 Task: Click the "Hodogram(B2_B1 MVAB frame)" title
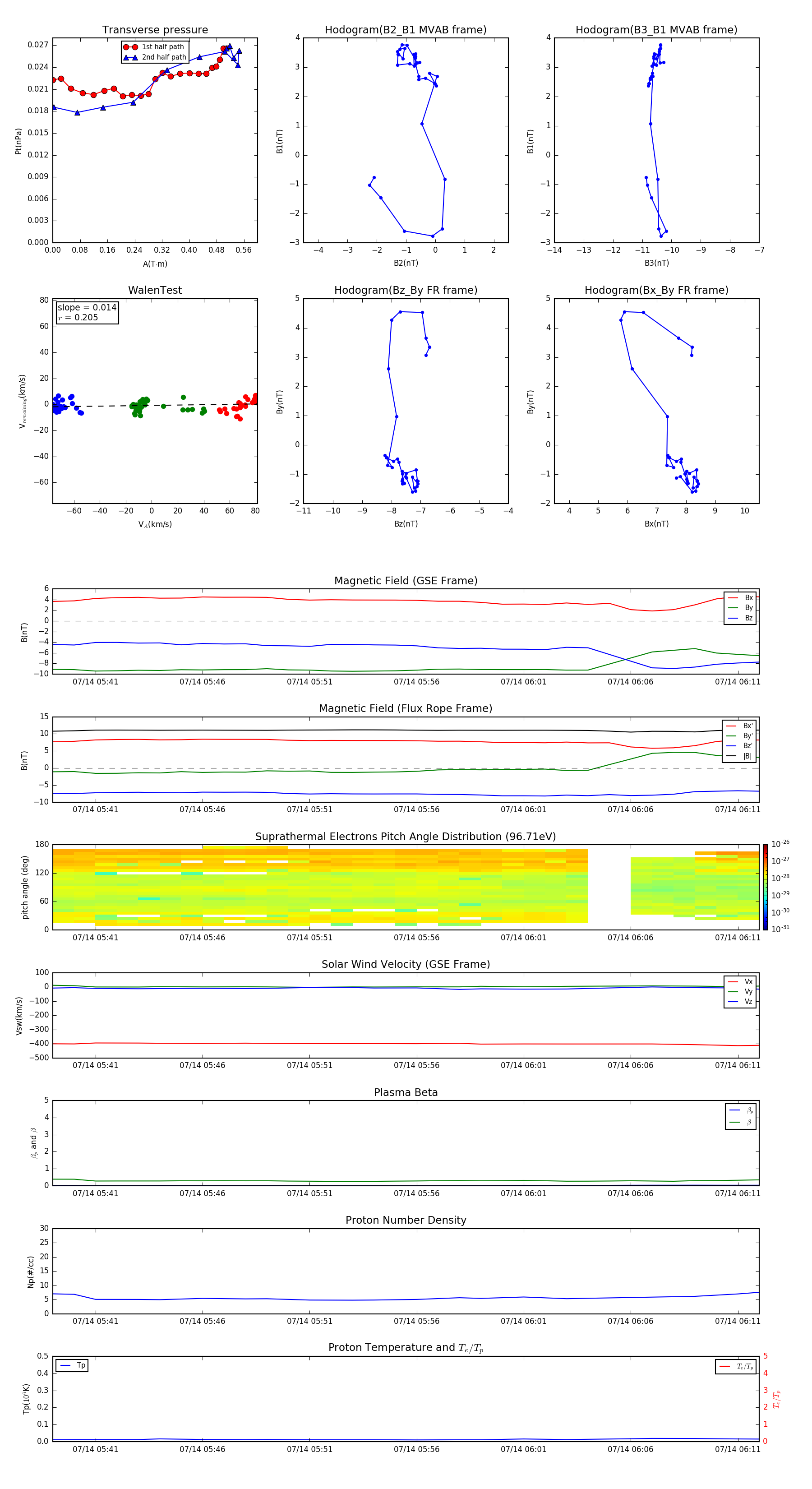(x=406, y=30)
